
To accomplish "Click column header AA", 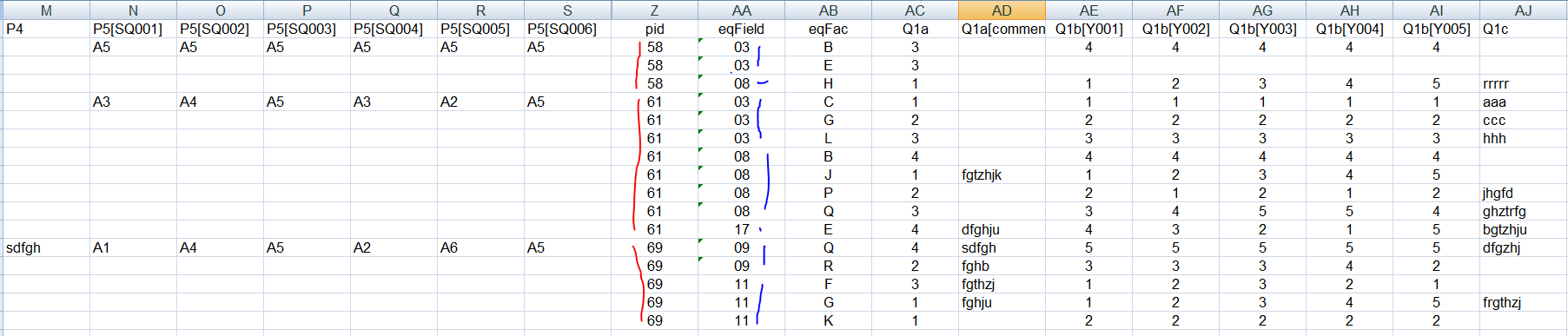I will tap(741, 10).
